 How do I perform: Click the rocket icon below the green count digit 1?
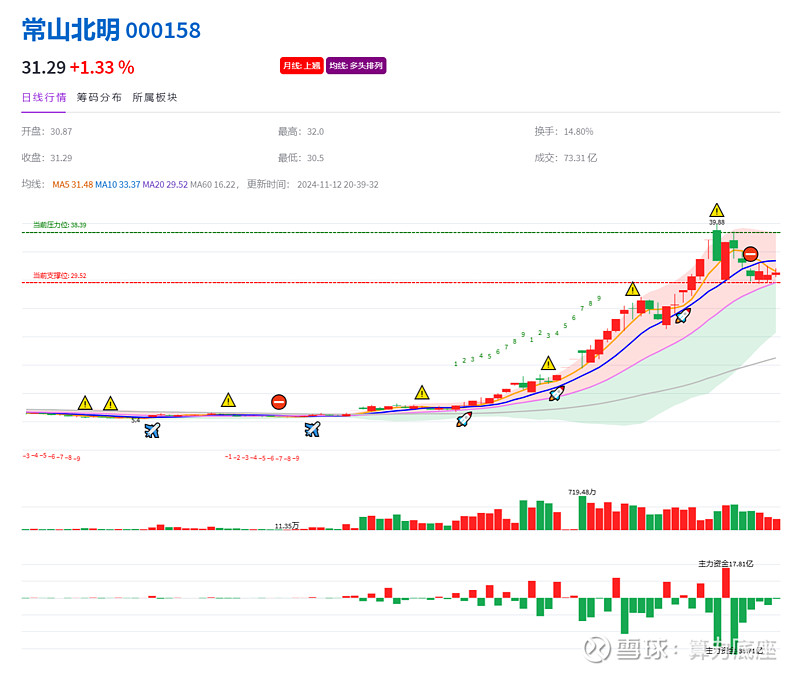pyautogui.click(x=463, y=419)
